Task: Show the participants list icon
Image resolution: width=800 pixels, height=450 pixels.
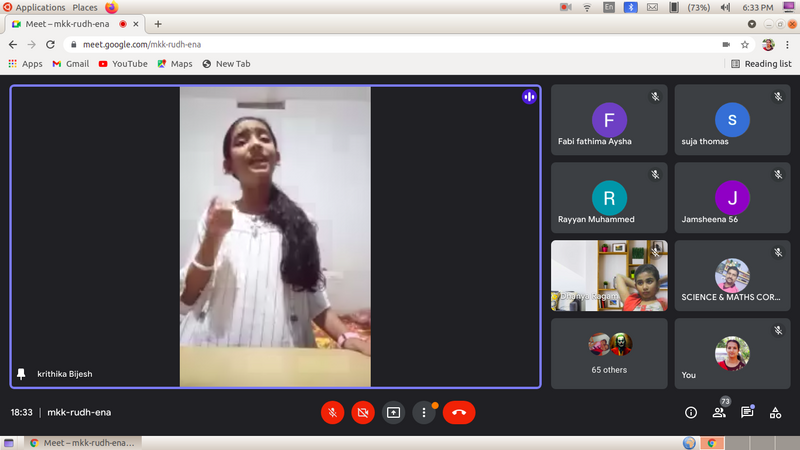Action: click(x=718, y=412)
